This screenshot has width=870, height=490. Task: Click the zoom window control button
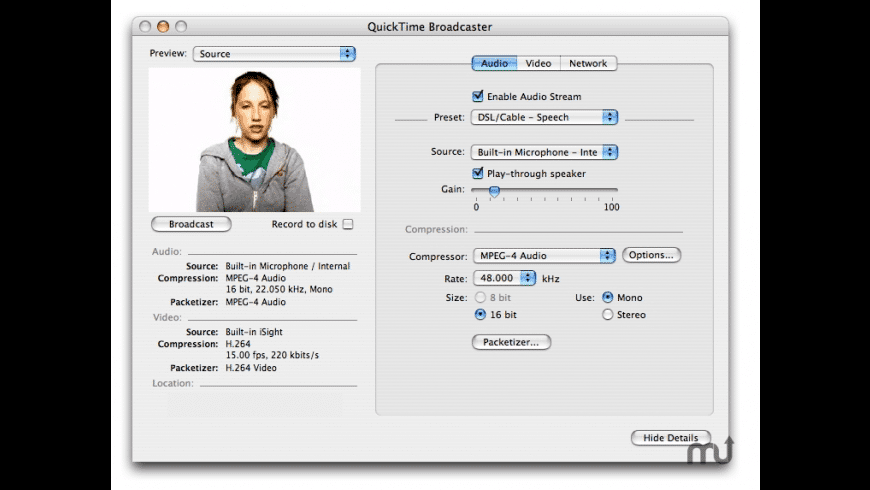click(x=181, y=26)
